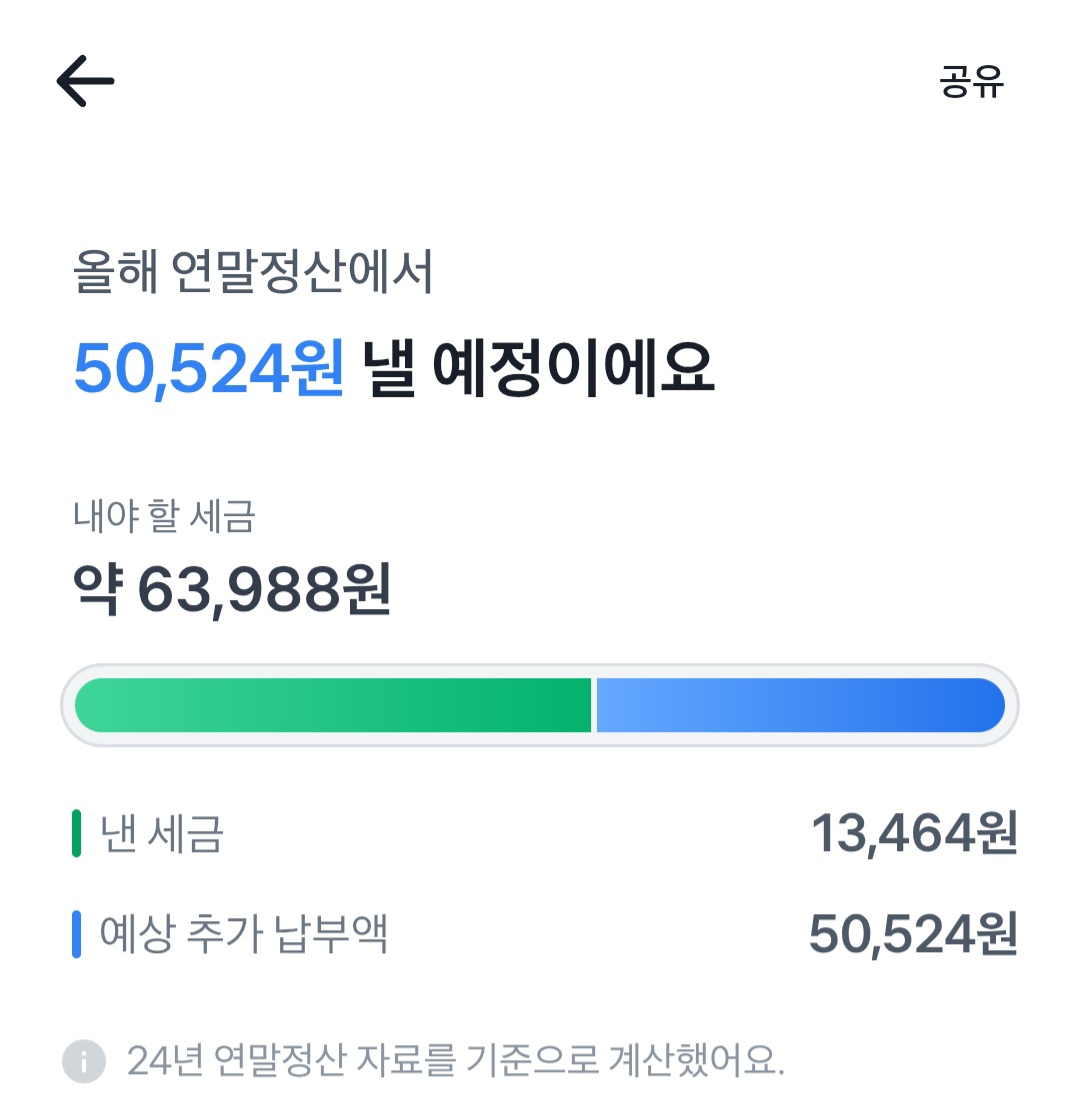Click the blue additional-payment bar segment

click(800, 705)
